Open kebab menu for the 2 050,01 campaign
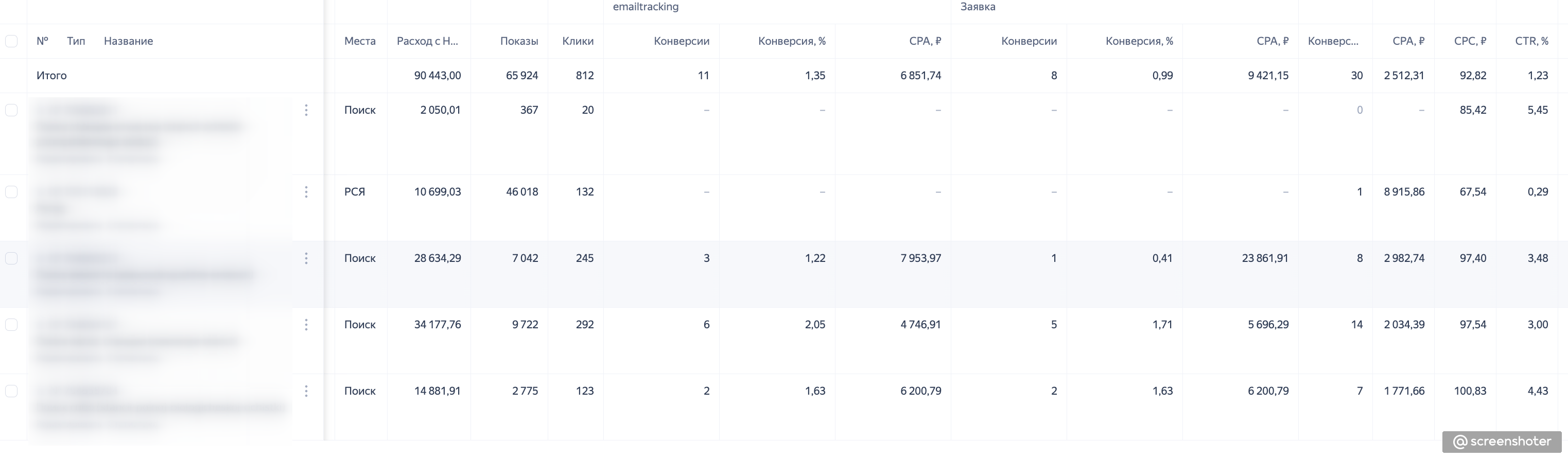1568x459 pixels. click(x=306, y=110)
